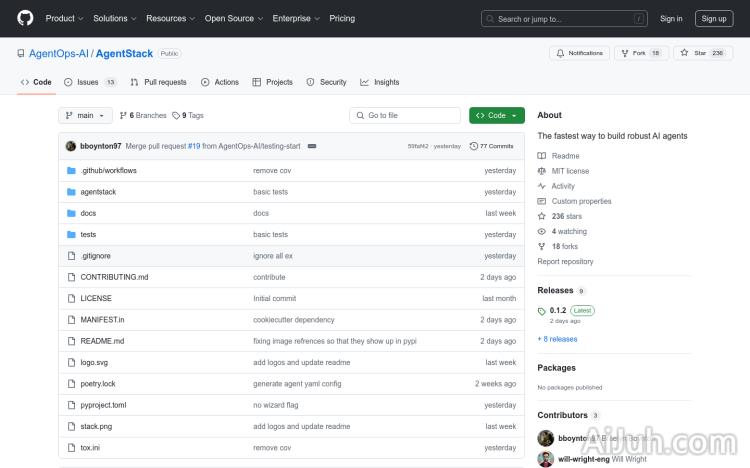Viewport: 750px width, 468px height.
Task: Click the Readme book icon
Action: 541,156
